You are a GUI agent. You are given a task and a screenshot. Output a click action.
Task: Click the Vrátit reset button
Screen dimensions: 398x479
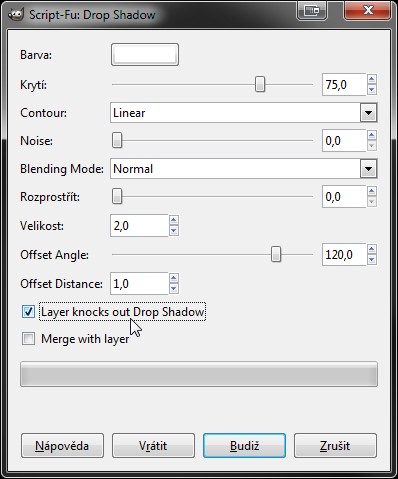tap(153, 446)
